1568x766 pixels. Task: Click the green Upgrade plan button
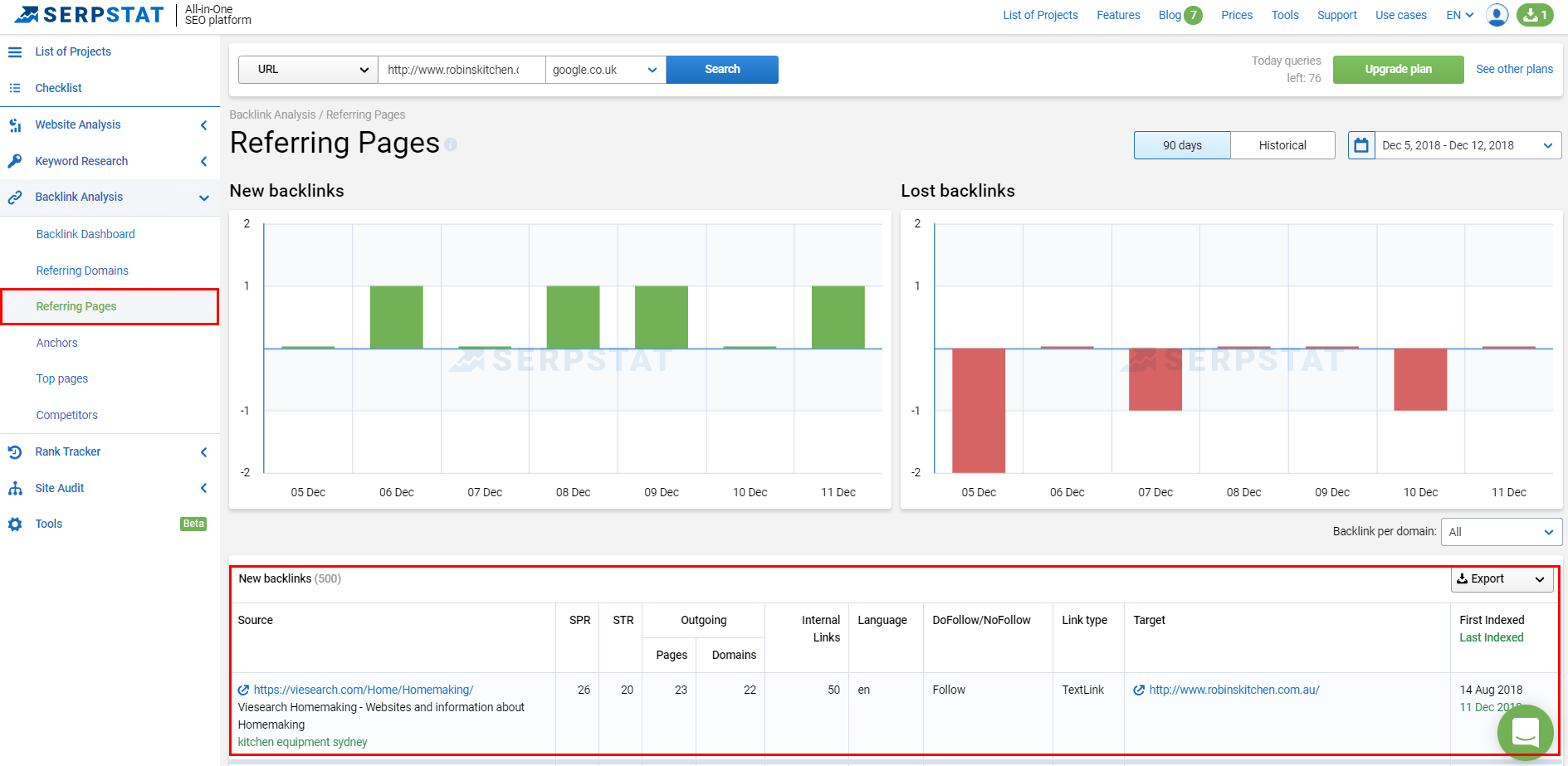pos(1398,70)
